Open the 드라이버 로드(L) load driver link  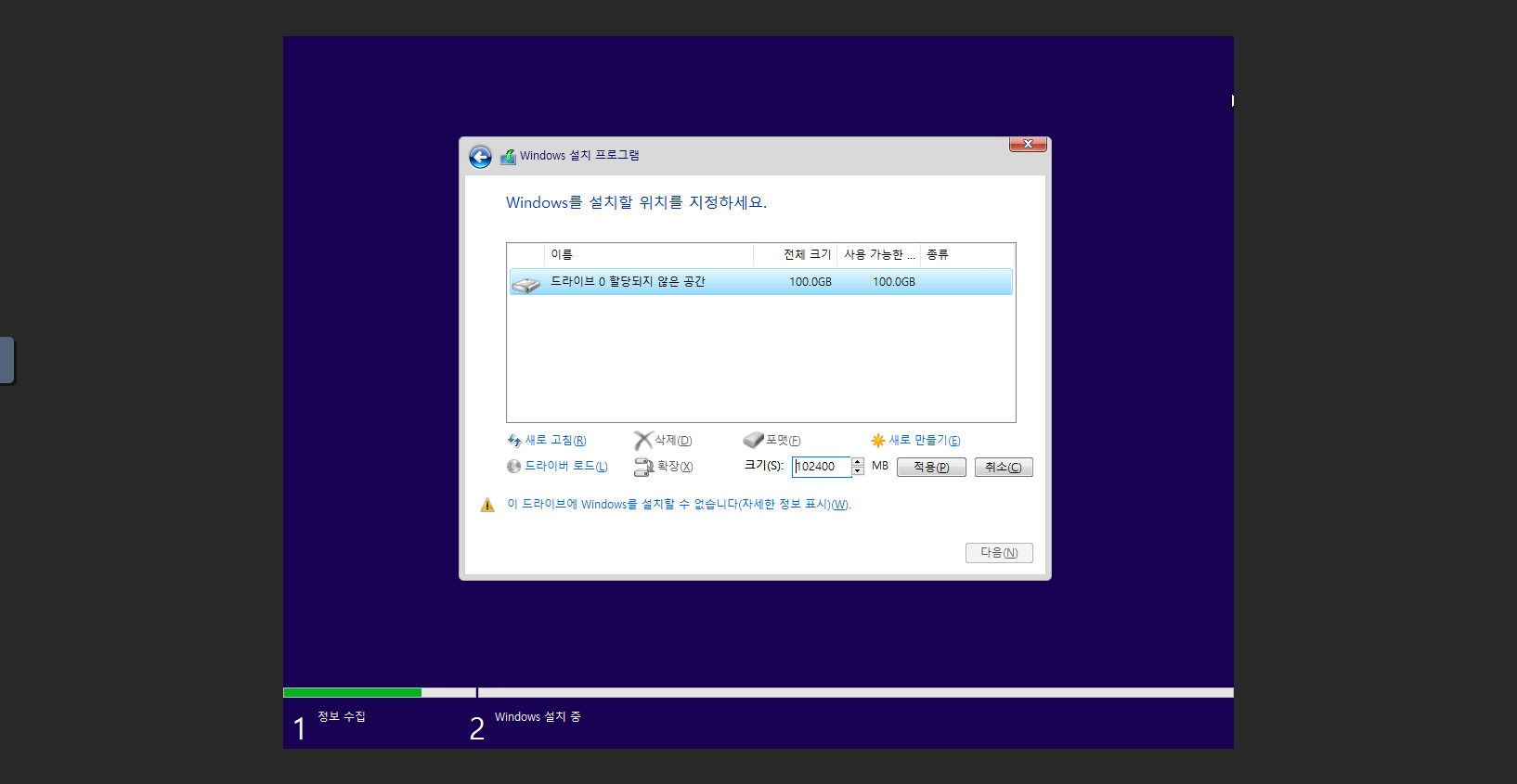(566, 467)
